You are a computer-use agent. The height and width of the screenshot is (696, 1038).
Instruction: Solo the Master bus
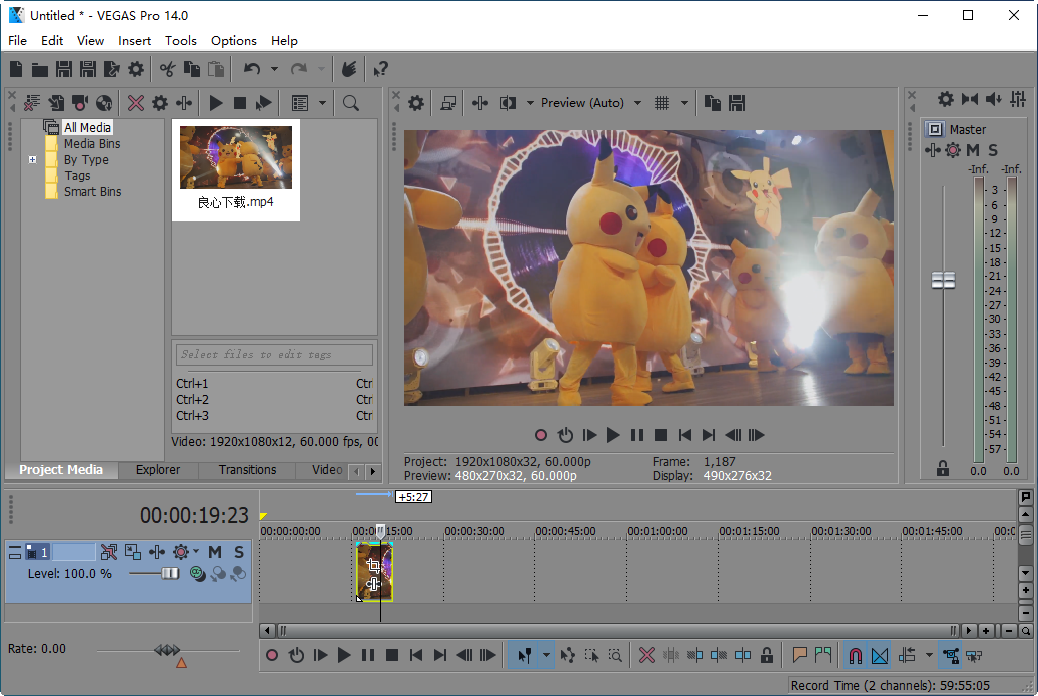[992, 150]
